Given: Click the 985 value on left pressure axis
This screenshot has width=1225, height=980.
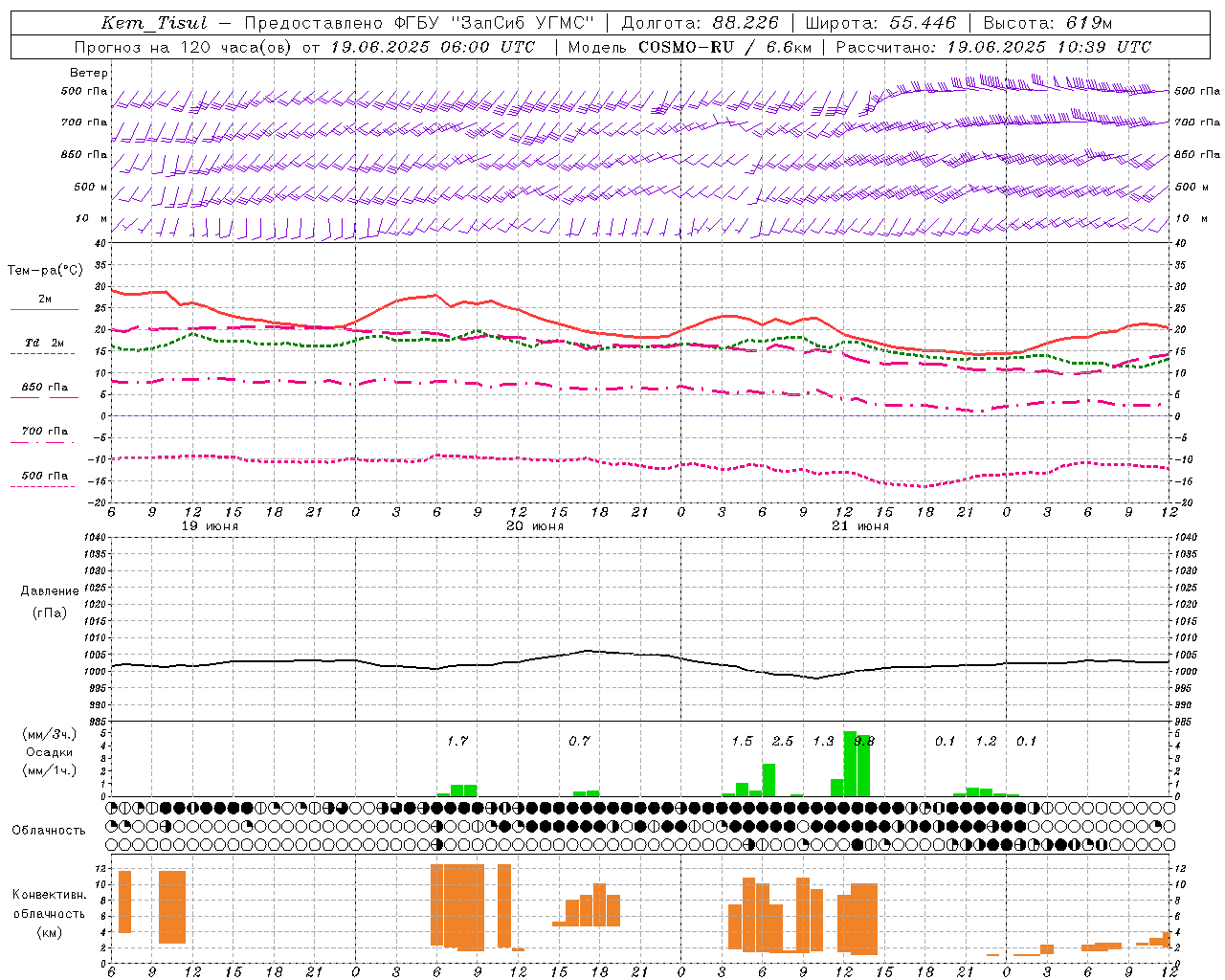Looking at the screenshot, I should pos(99,723).
